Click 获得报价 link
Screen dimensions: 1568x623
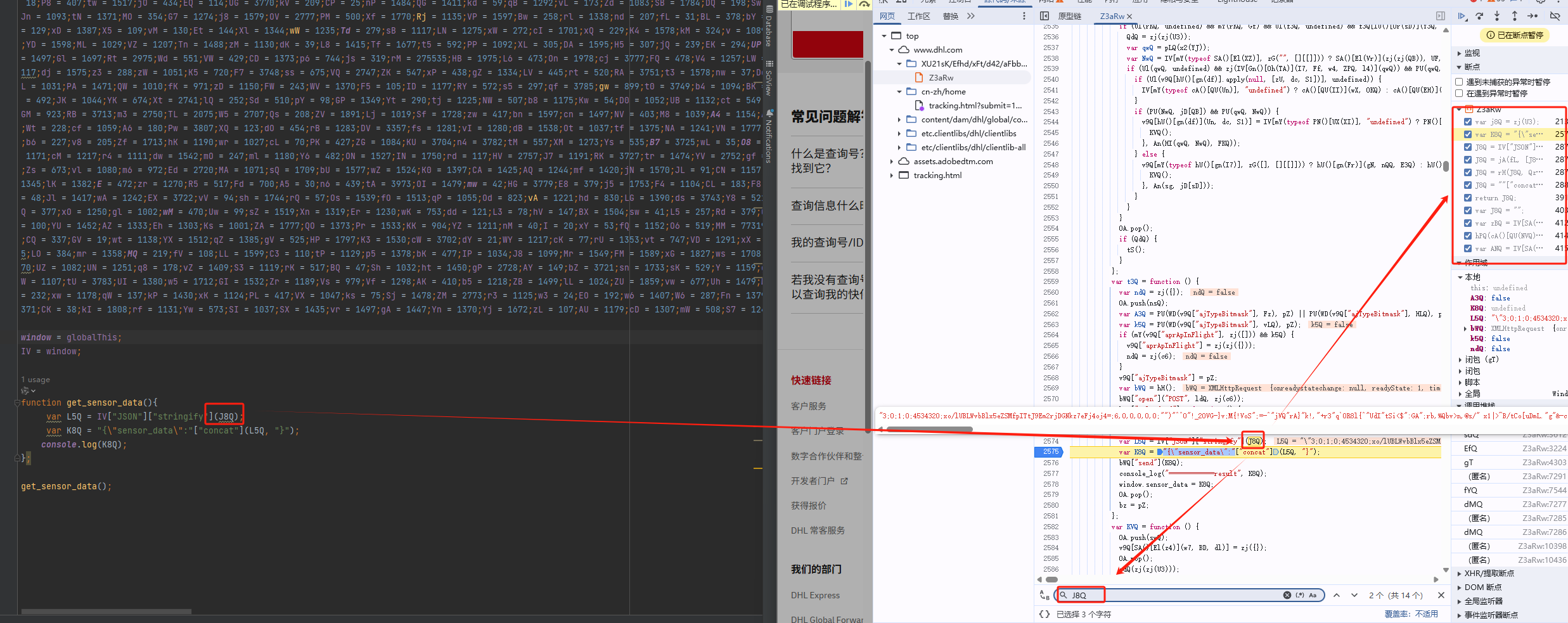[x=809, y=505]
